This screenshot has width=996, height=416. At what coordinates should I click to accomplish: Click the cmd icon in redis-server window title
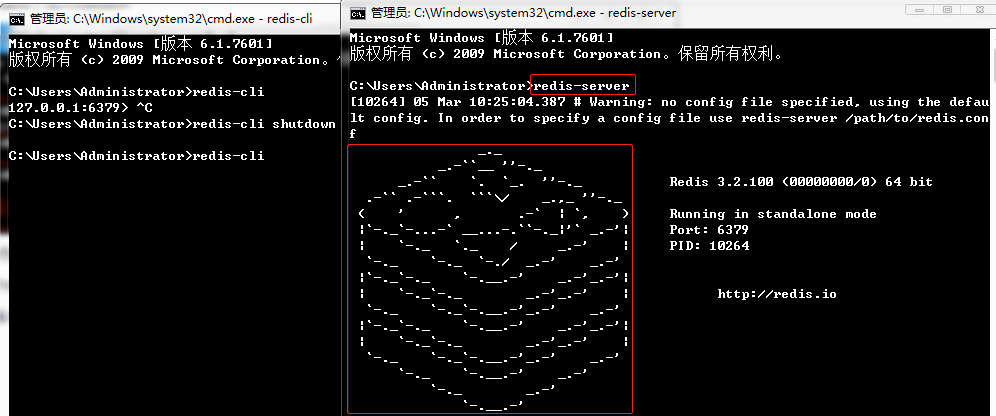358,13
